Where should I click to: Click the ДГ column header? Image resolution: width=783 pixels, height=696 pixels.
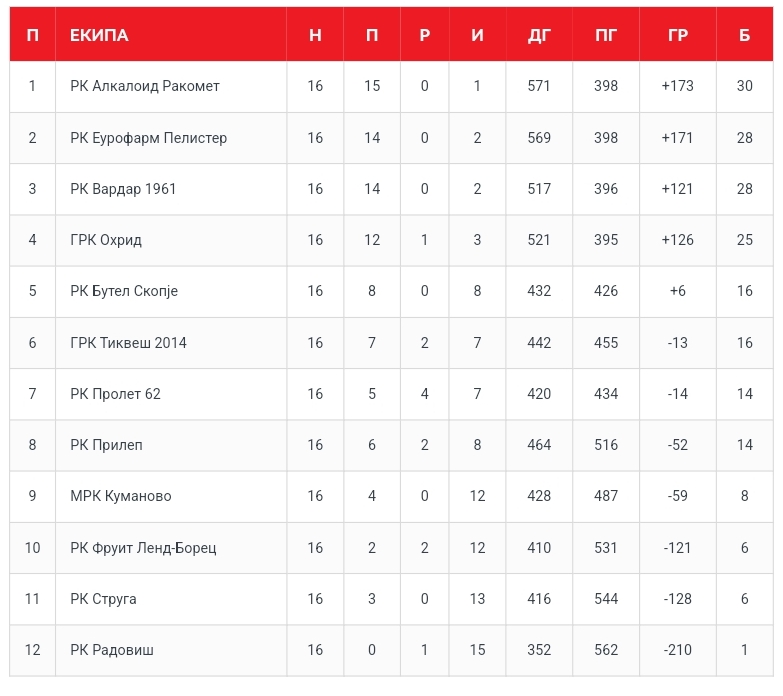coord(539,35)
